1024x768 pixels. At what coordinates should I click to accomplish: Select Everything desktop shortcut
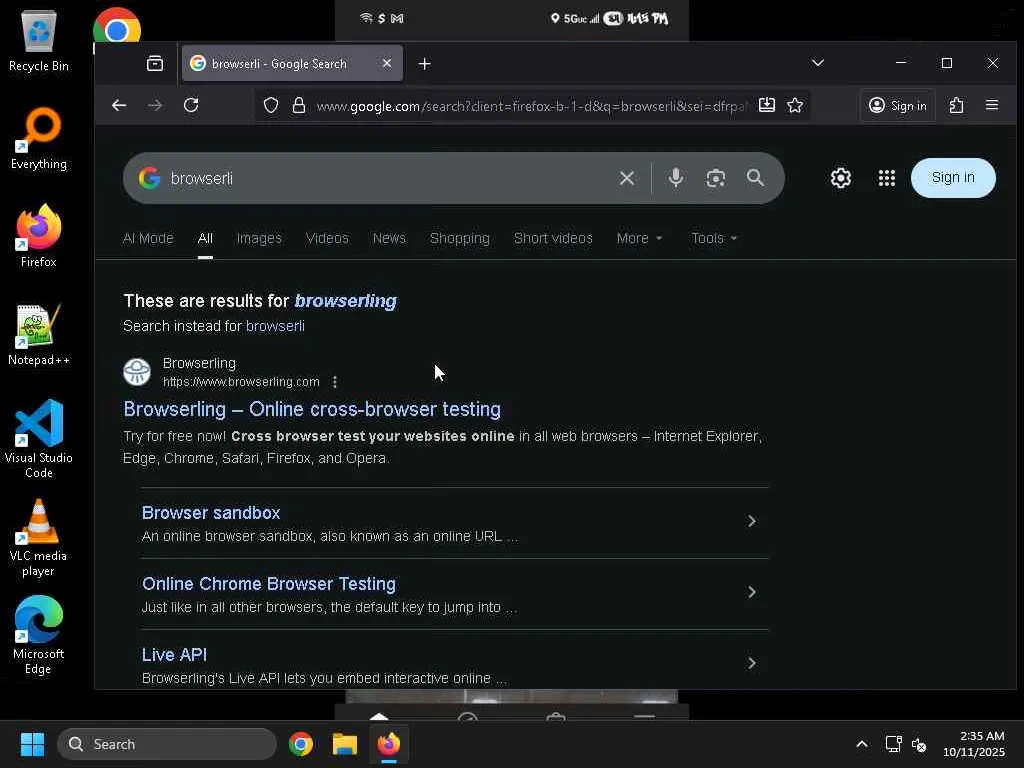pyautogui.click(x=39, y=138)
